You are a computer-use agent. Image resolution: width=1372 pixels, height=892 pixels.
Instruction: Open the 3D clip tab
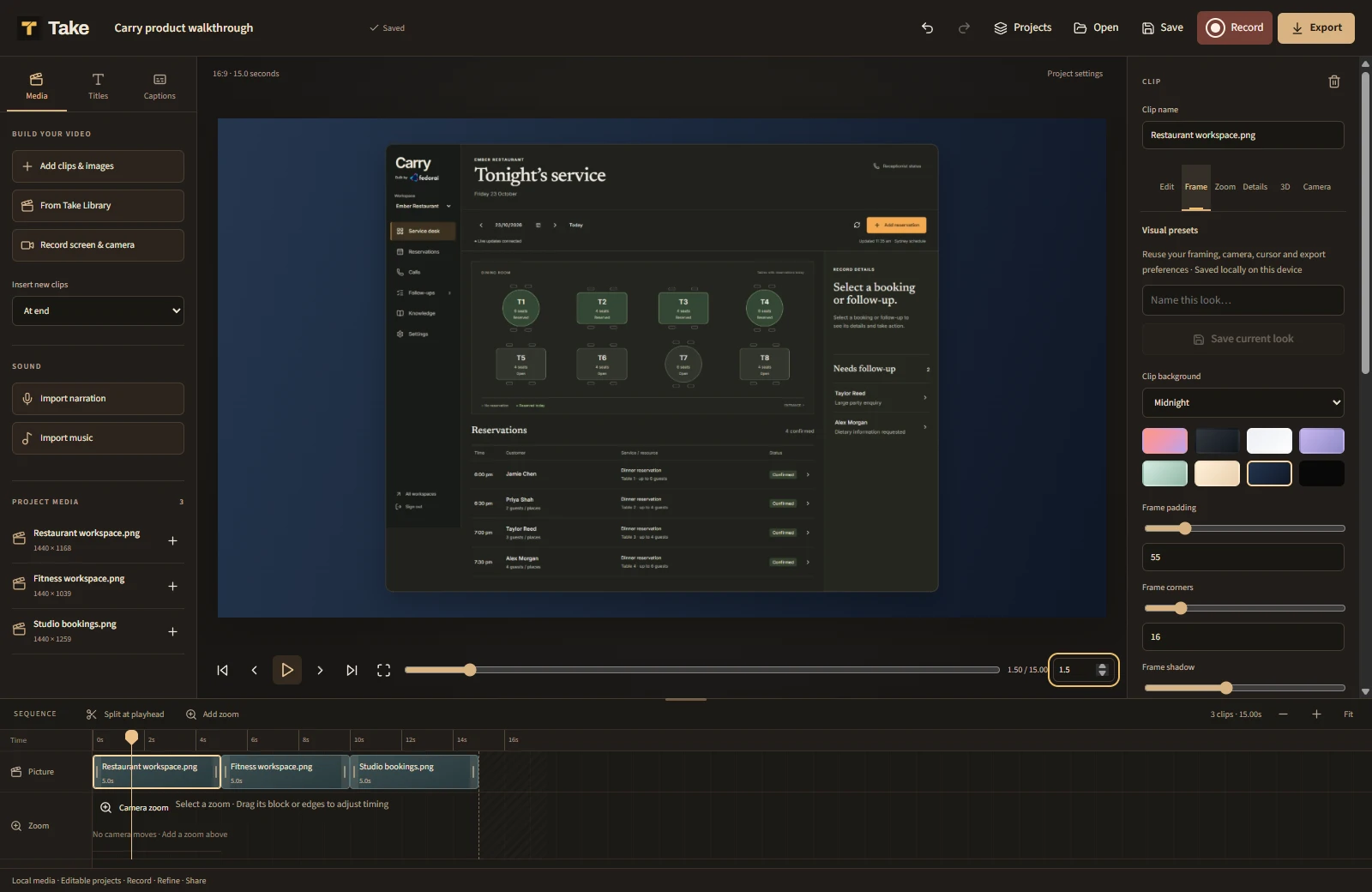click(1285, 187)
